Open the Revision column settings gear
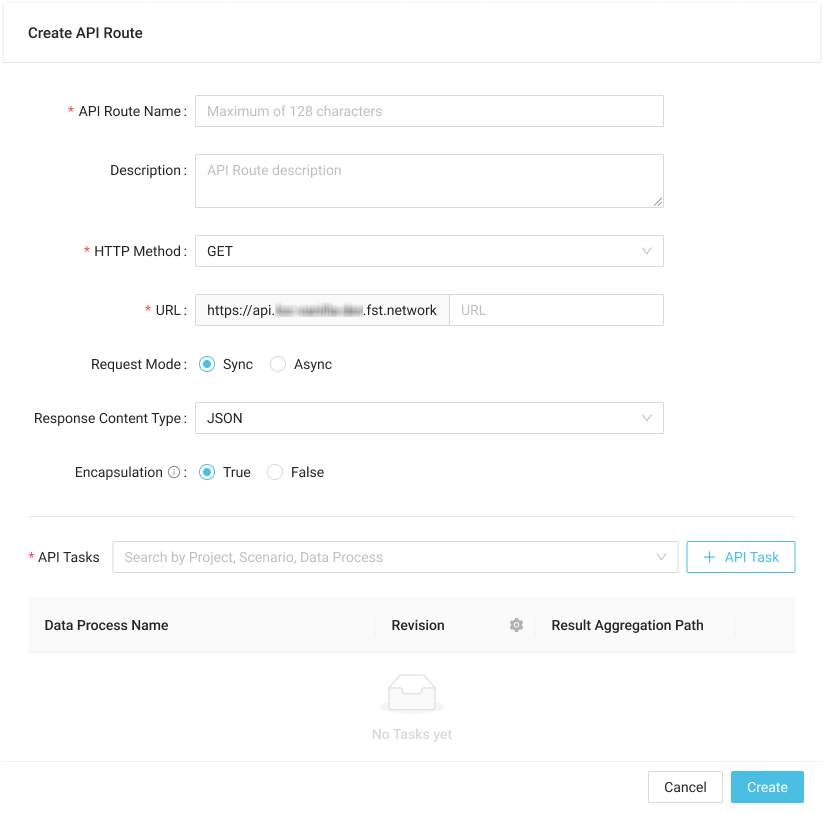 click(x=516, y=625)
